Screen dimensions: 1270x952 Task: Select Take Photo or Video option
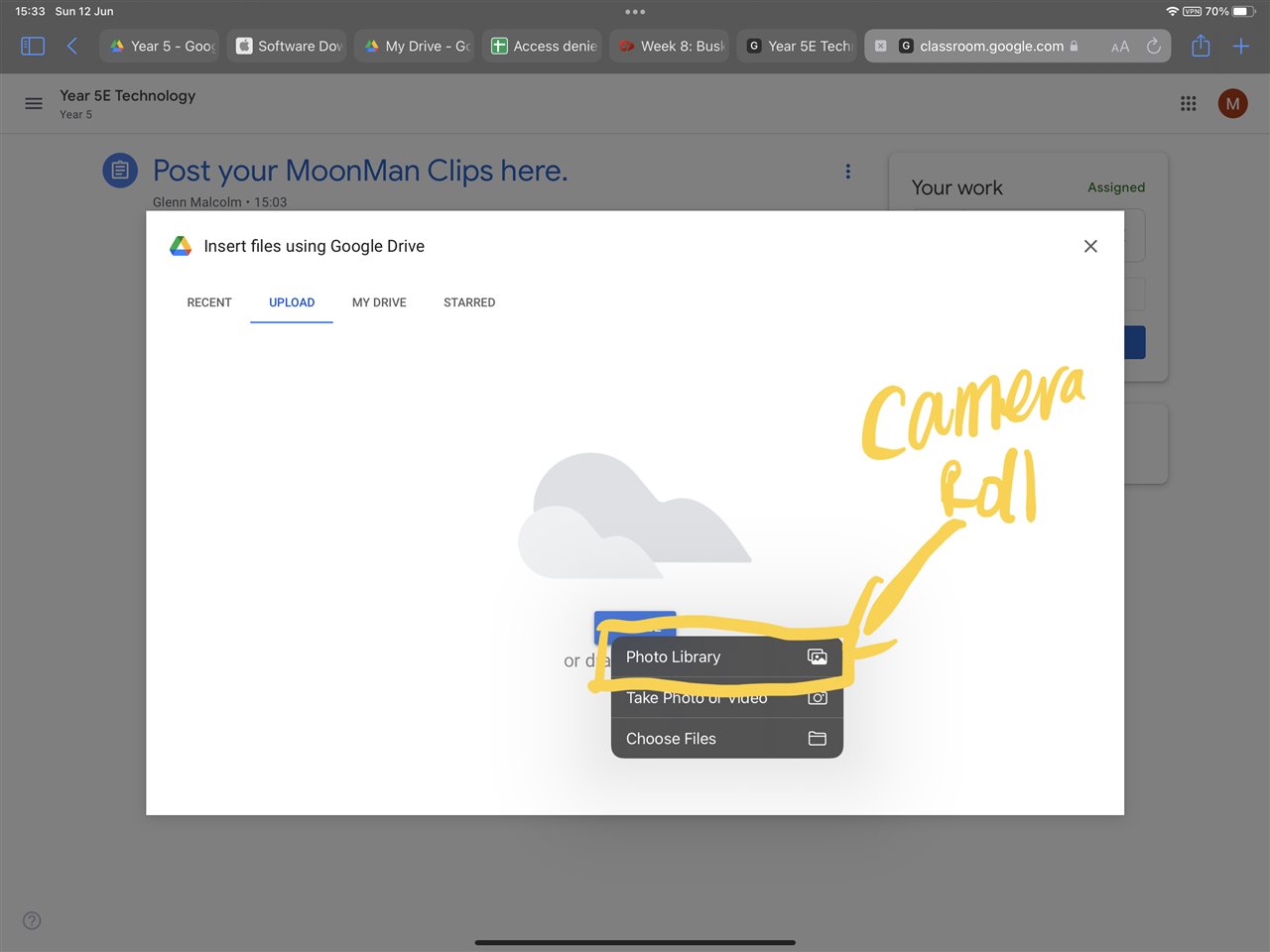click(726, 698)
